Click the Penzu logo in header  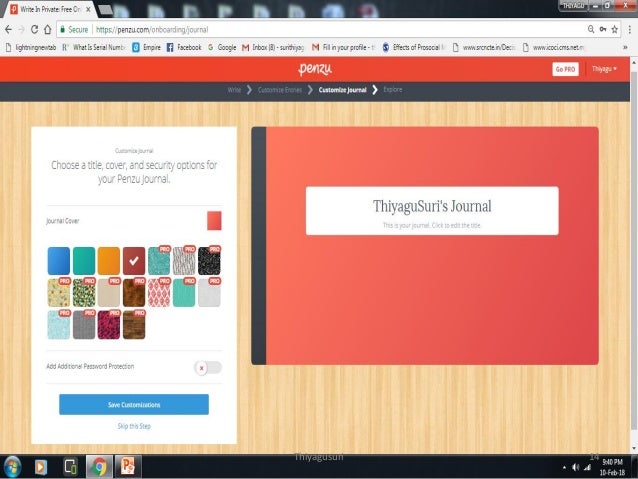tap(315, 69)
